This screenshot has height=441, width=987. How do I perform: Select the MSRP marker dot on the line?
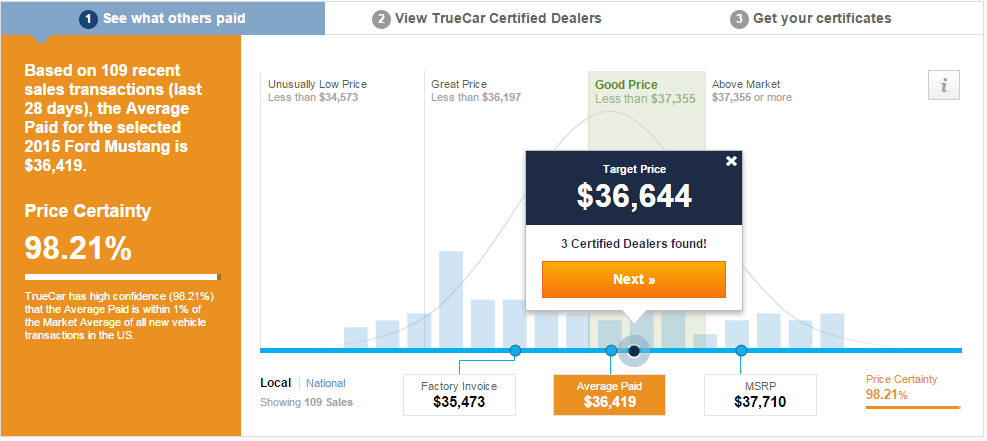click(741, 350)
